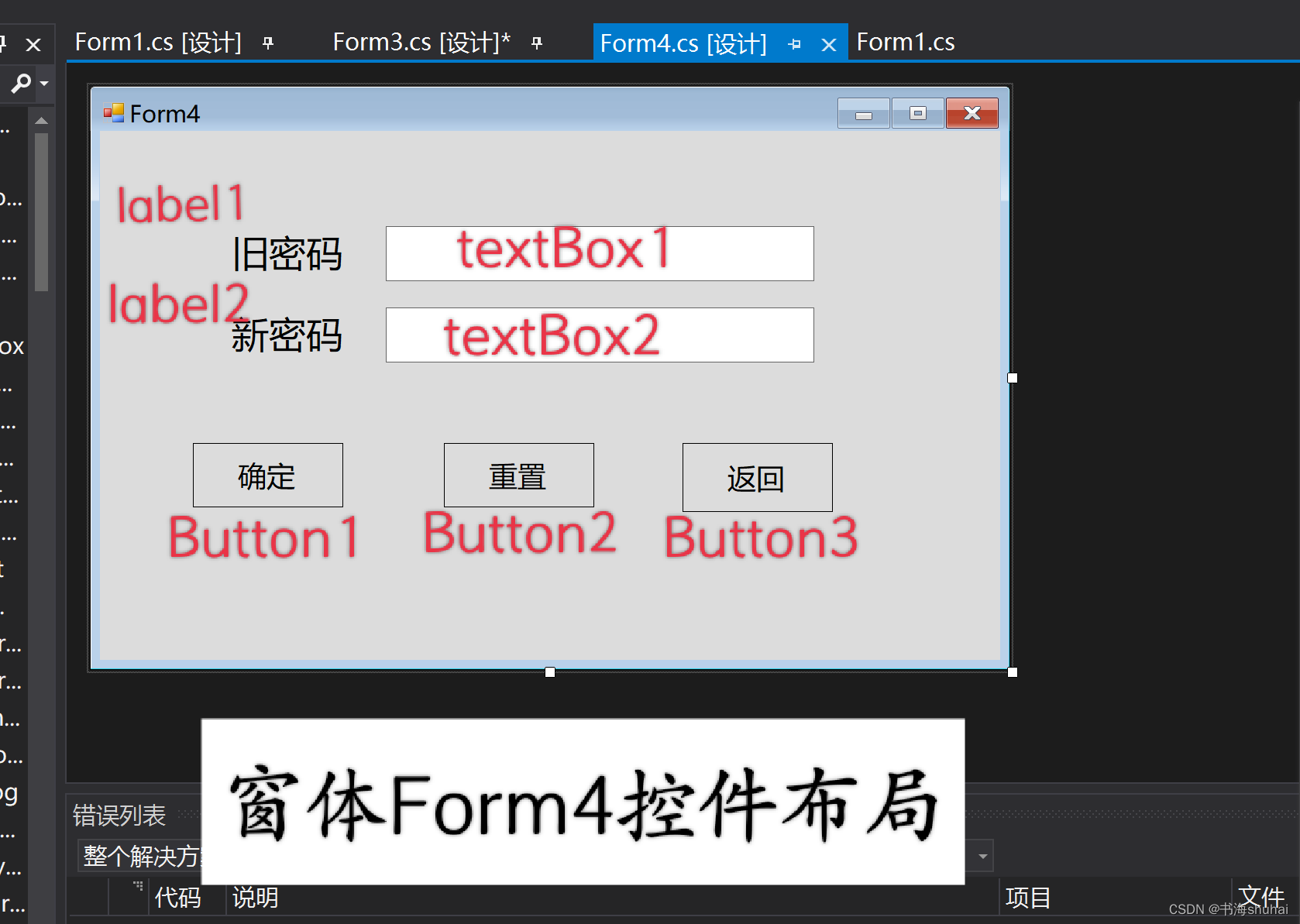Click the 重置 button

[x=519, y=476]
